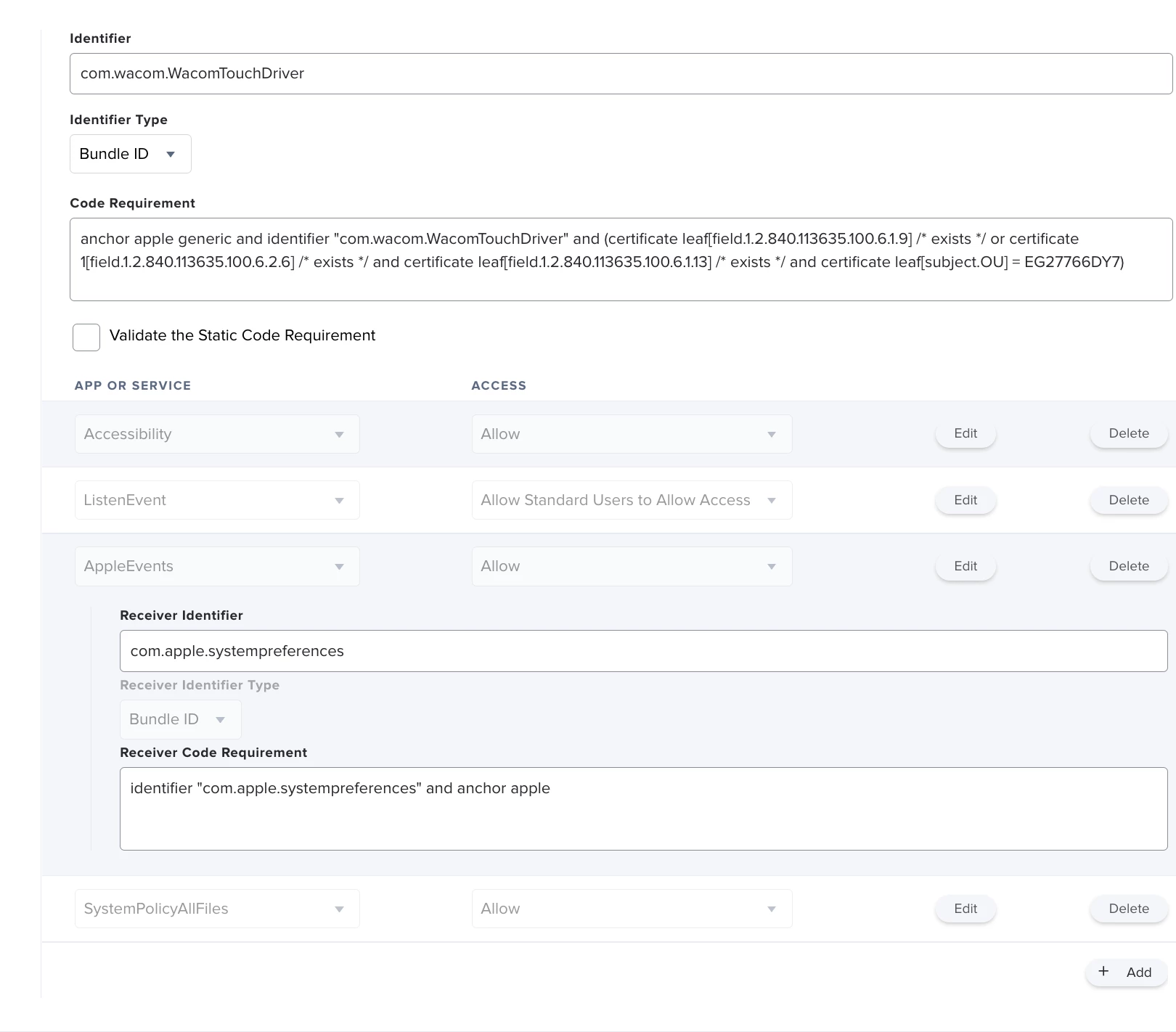Click the Receiver Identifier input field
Viewport: 1176px width, 1032px height.
click(x=643, y=651)
